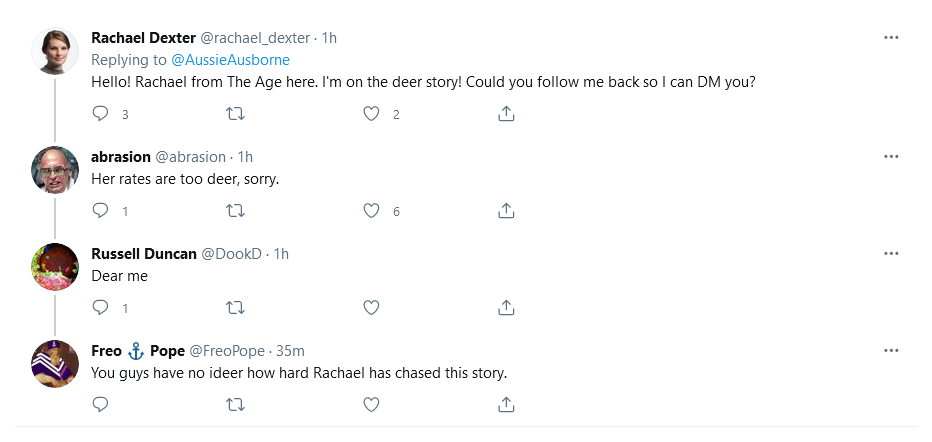The image size is (932, 442).
Task: Open more options on Freo Pope's tweet
Action: click(891, 350)
